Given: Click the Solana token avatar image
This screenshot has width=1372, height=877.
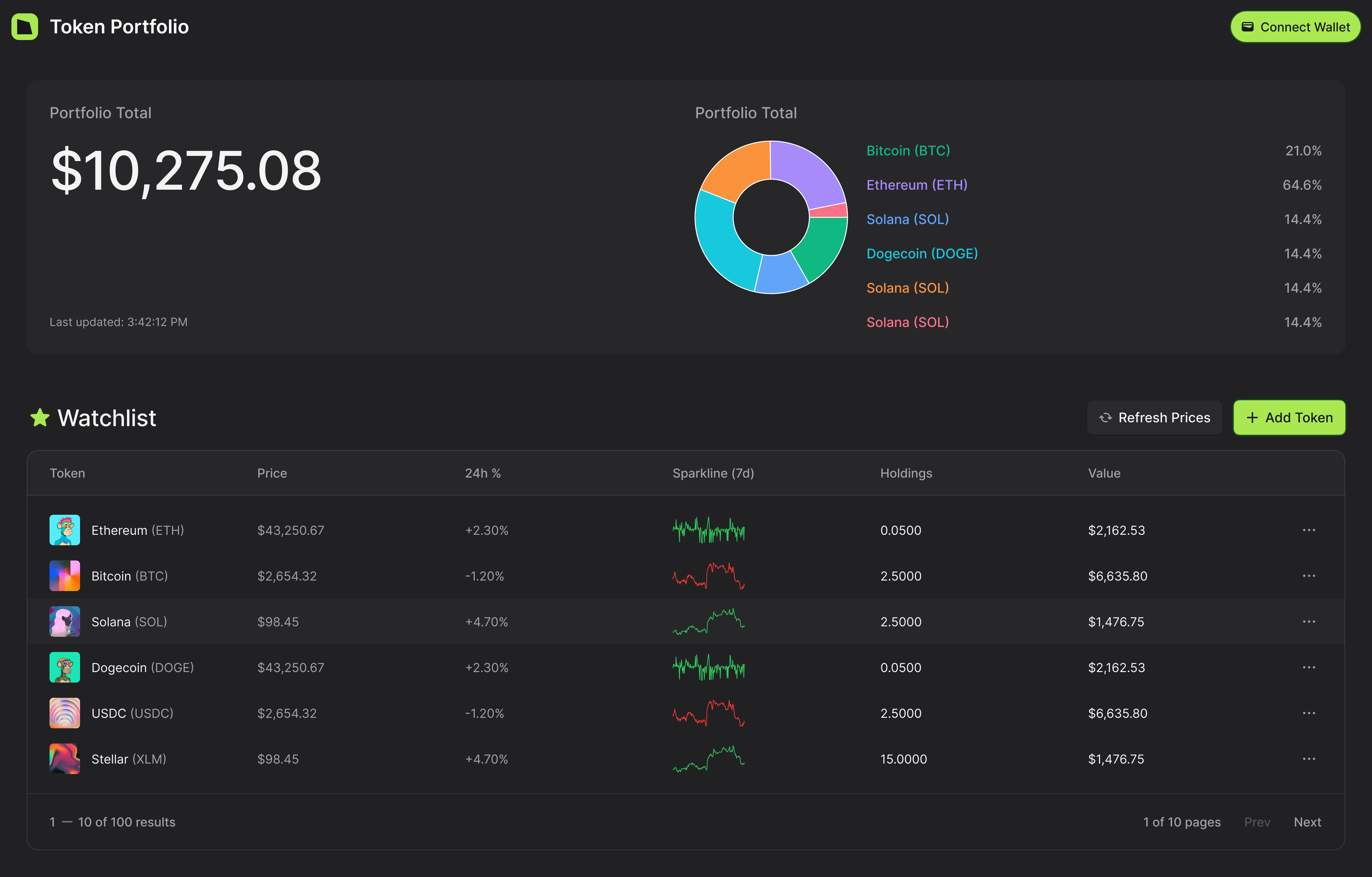Looking at the screenshot, I should click(64, 621).
